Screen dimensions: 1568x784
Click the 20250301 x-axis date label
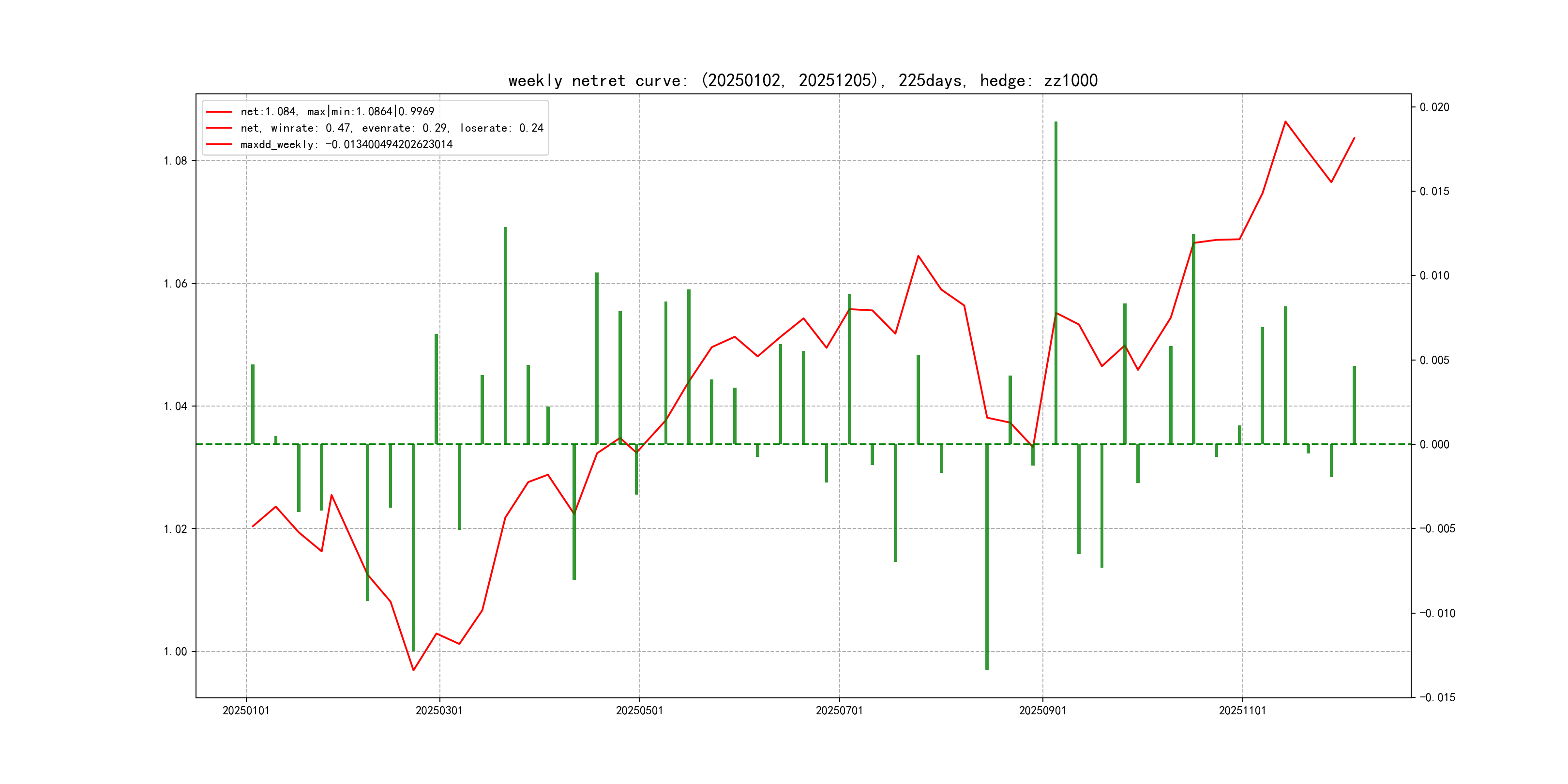click(439, 710)
